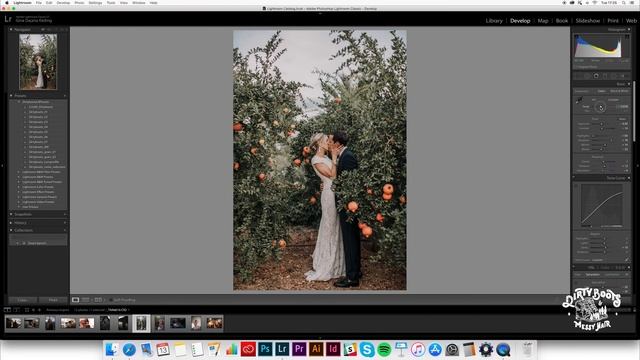Launch InDesign from the Dock
This screenshot has height=360, width=640.
[333, 349]
